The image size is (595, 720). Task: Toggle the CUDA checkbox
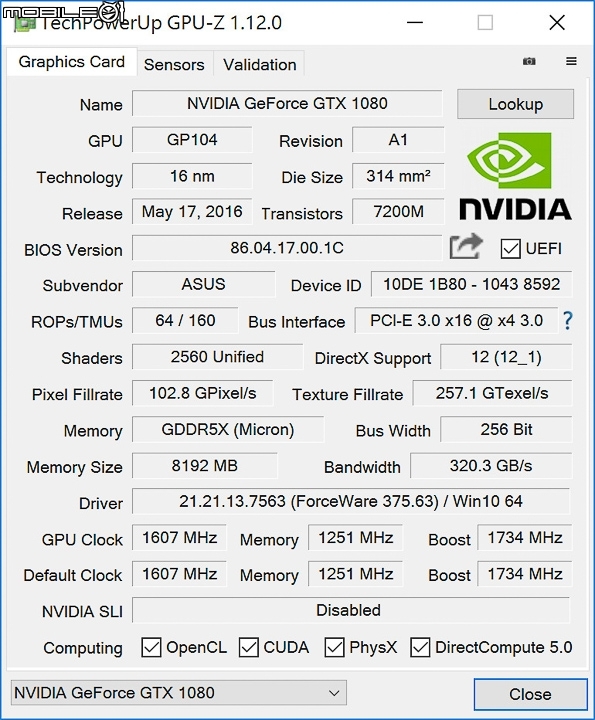click(x=248, y=647)
